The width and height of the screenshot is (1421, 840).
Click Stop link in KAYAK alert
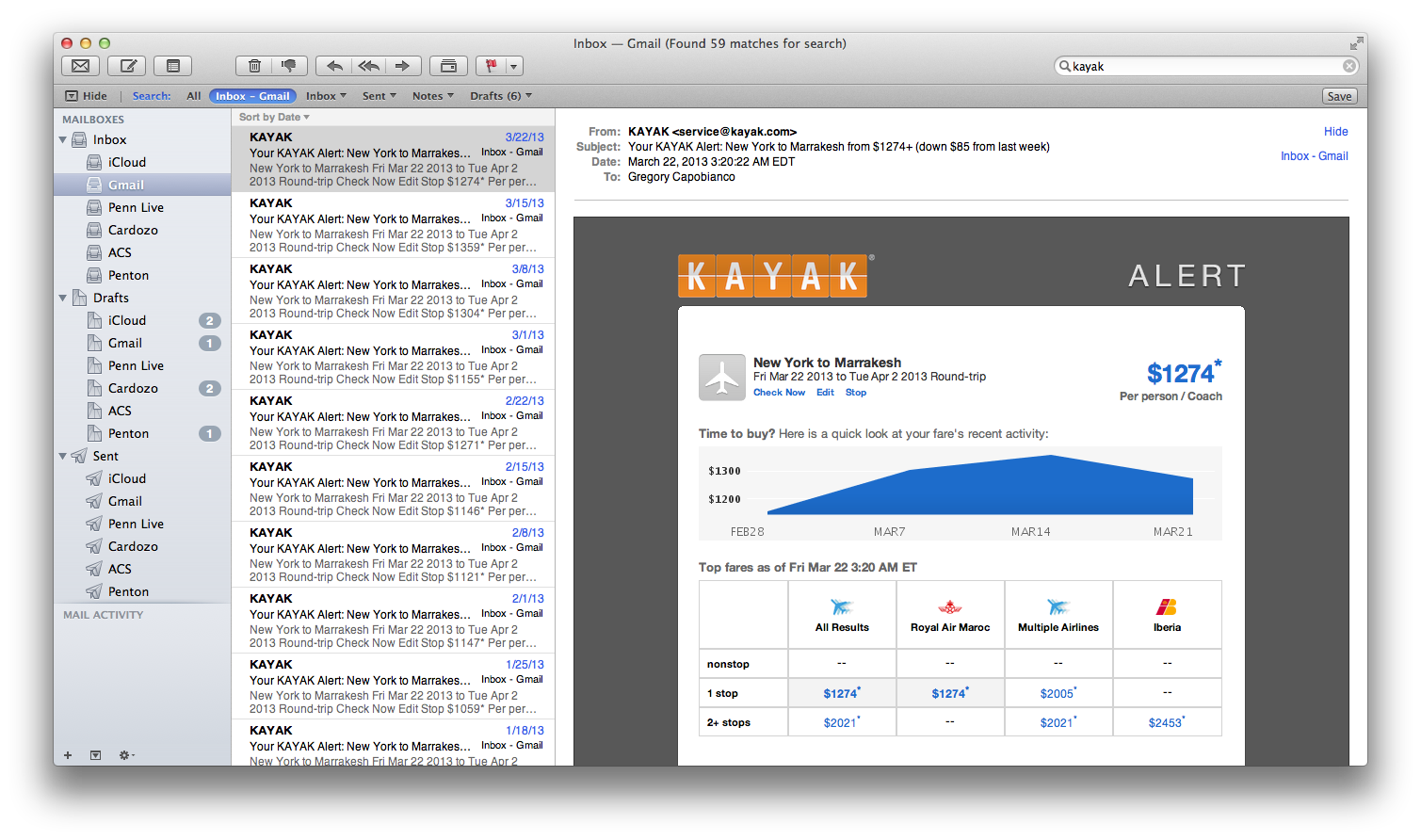(x=855, y=393)
